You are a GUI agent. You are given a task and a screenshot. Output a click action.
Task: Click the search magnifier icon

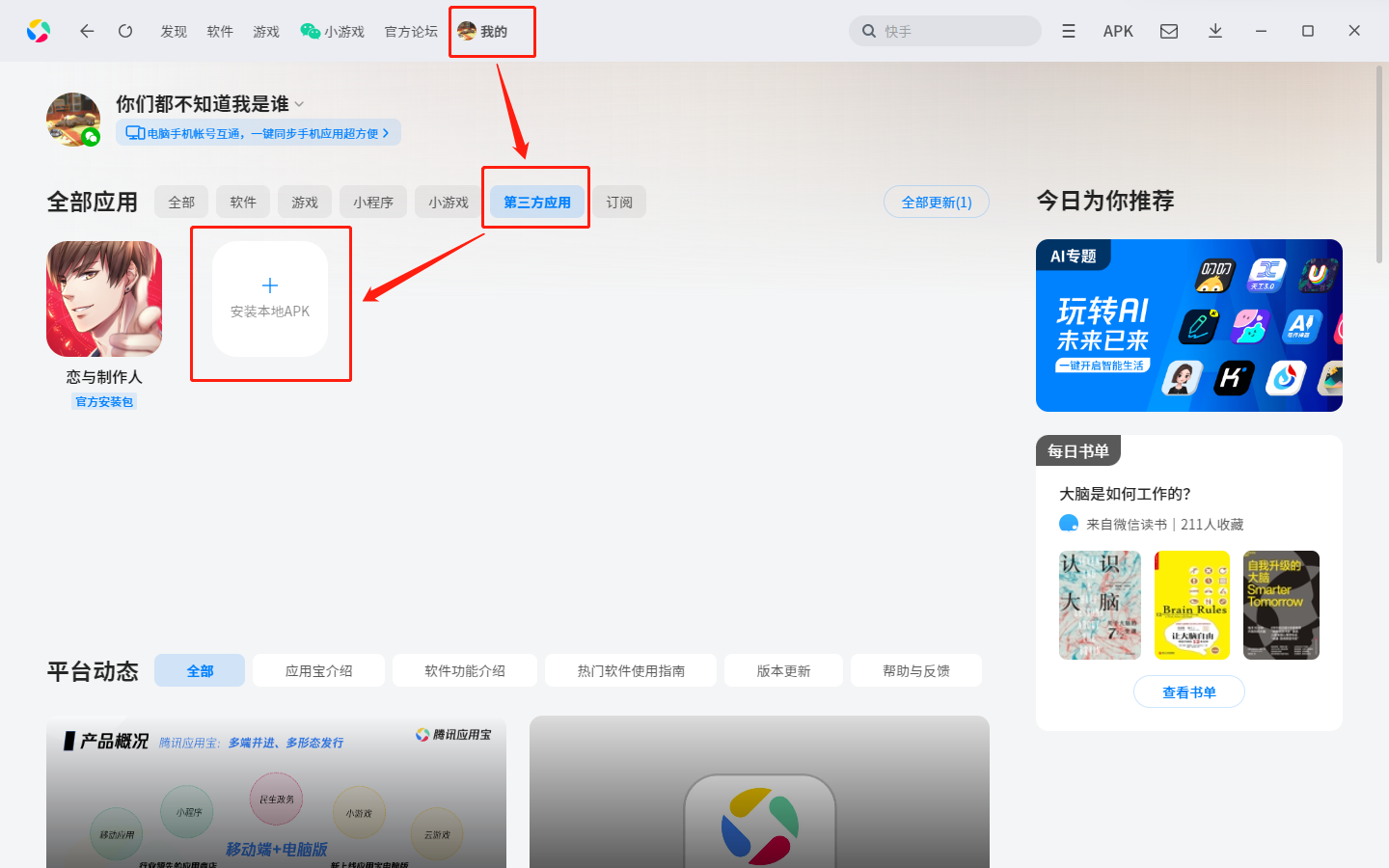[867, 30]
